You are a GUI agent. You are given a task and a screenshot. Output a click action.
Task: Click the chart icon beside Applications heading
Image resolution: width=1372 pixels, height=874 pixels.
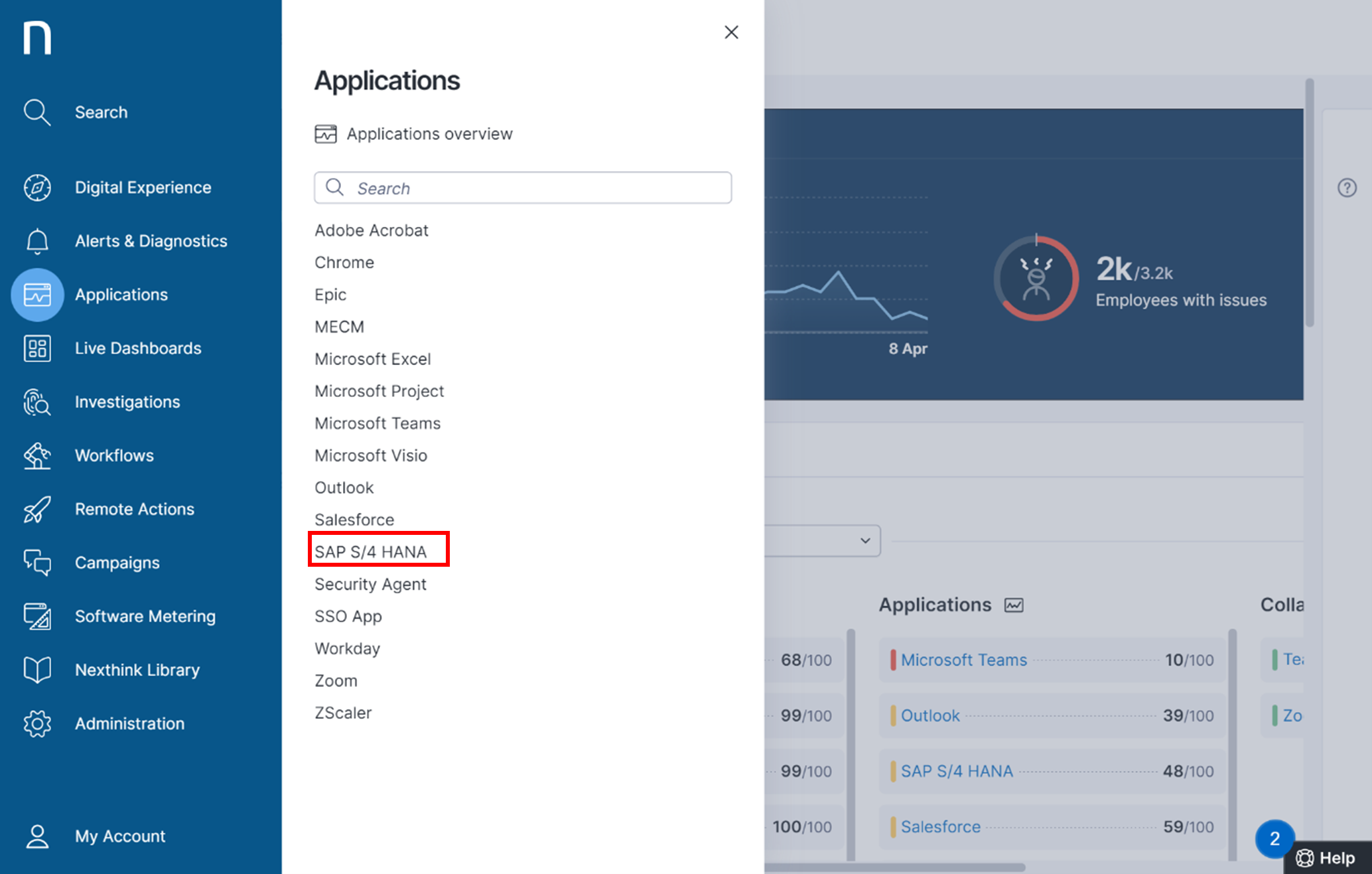[1014, 605]
